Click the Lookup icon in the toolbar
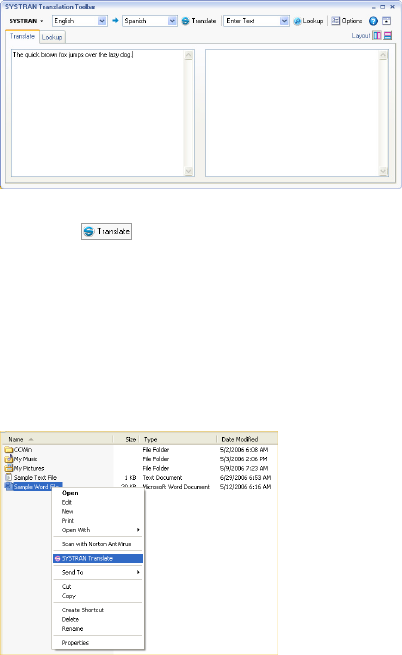This screenshot has height=655, width=402. 297,21
